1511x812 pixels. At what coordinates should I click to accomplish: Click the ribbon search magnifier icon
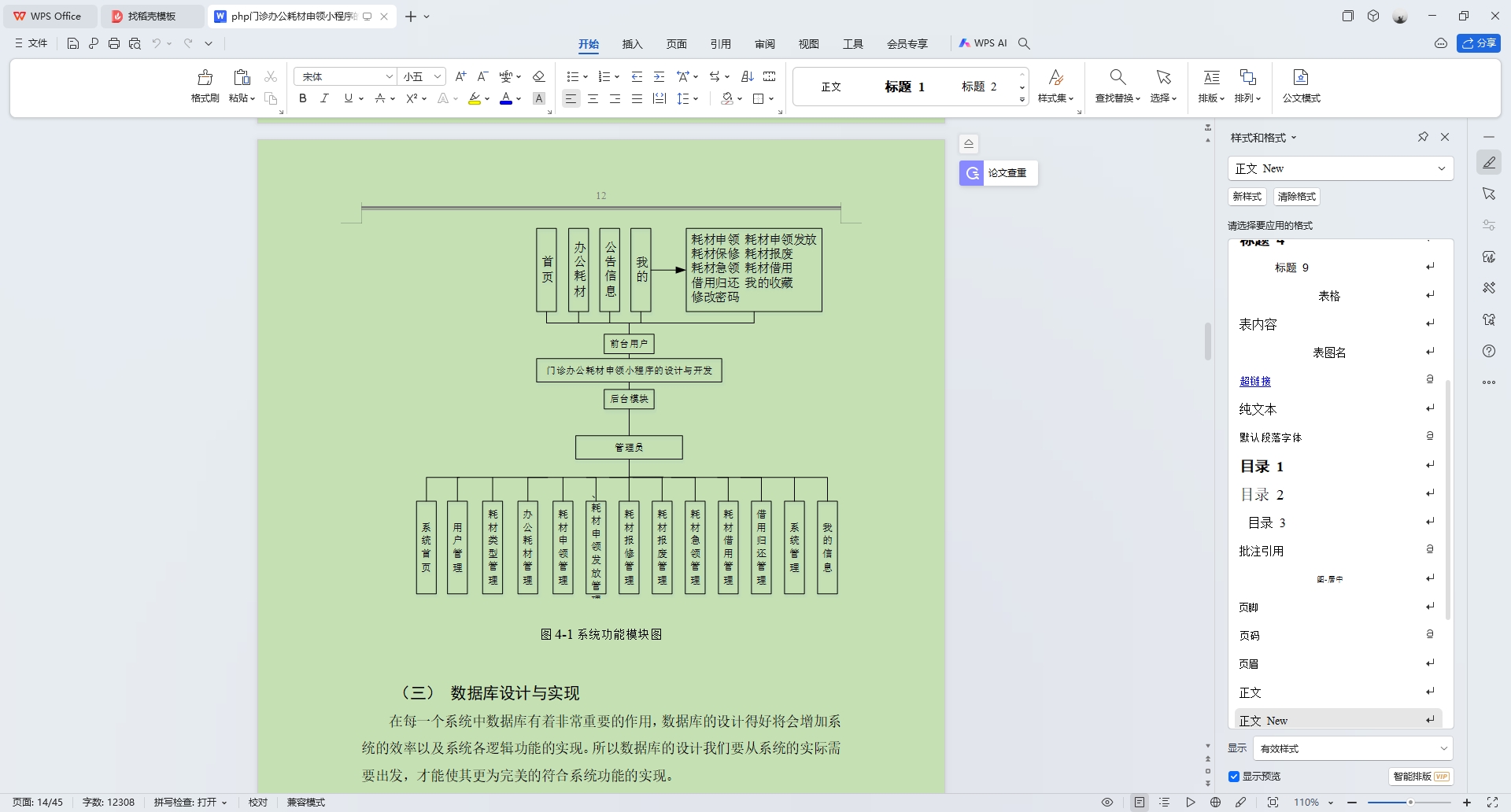tap(1024, 43)
